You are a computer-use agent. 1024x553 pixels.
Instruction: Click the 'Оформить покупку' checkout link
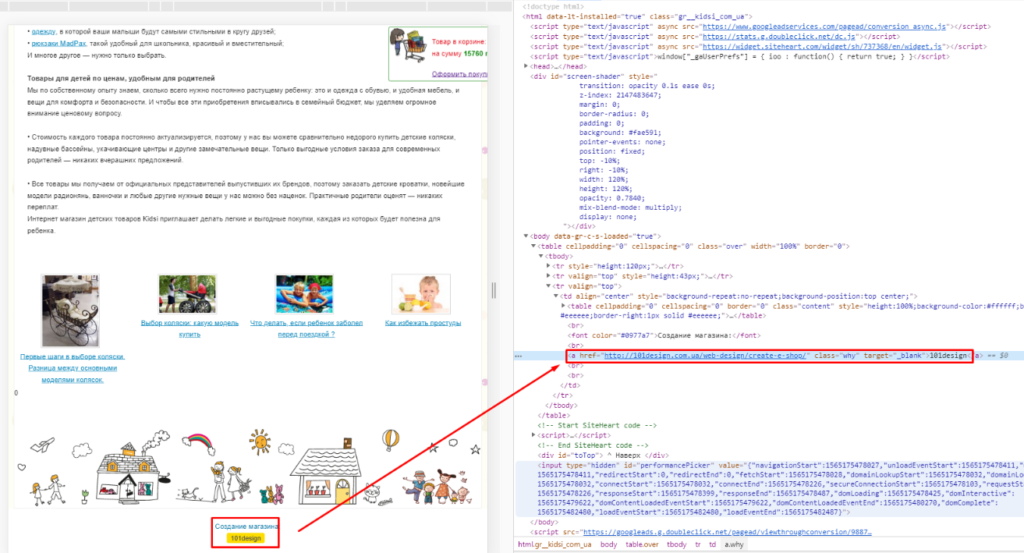point(458,73)
